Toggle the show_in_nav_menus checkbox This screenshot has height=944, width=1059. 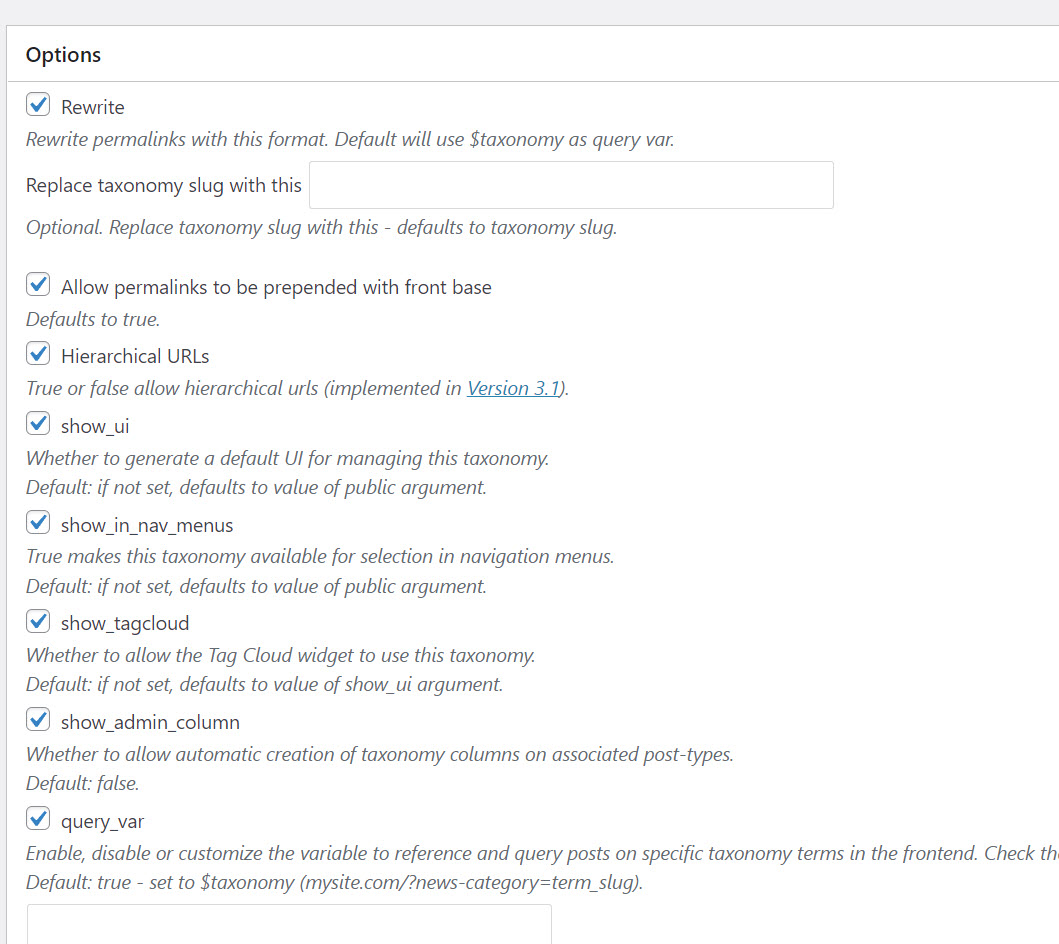[38, 522]
